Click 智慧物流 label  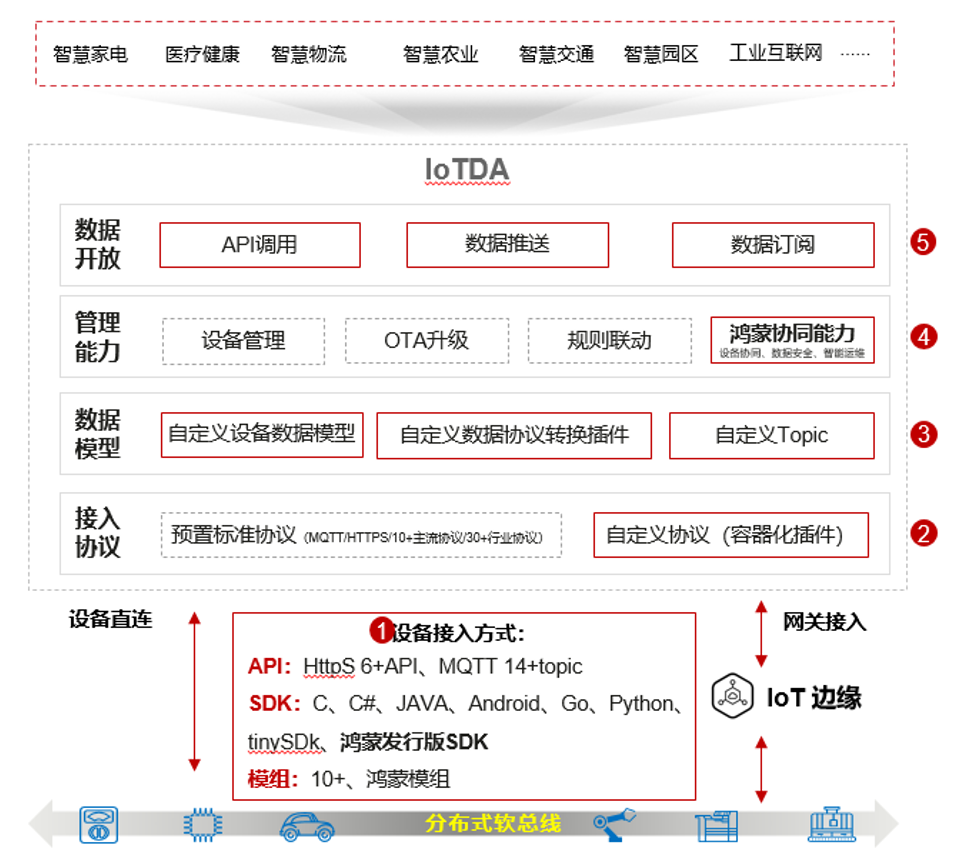pyautogui.click(x=309, y=54)
